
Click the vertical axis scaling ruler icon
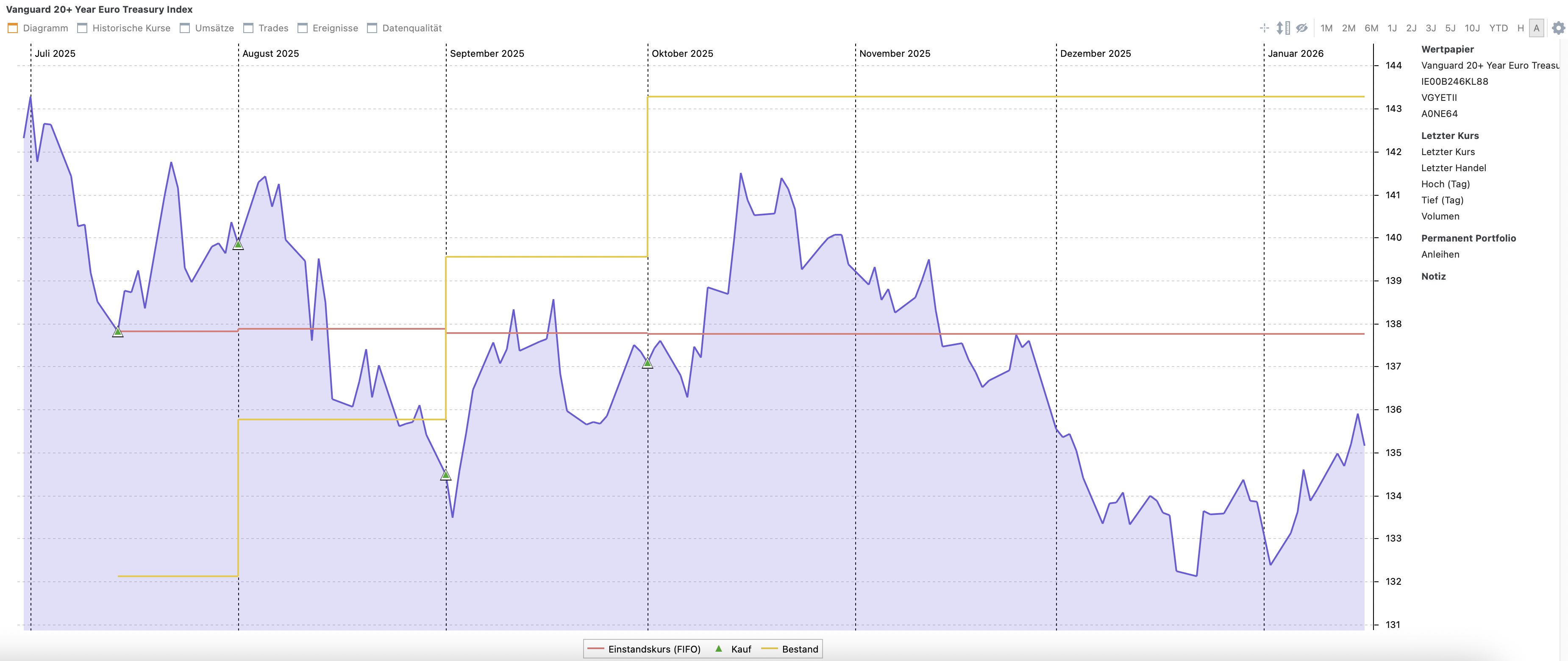[x=1282, y=28]
